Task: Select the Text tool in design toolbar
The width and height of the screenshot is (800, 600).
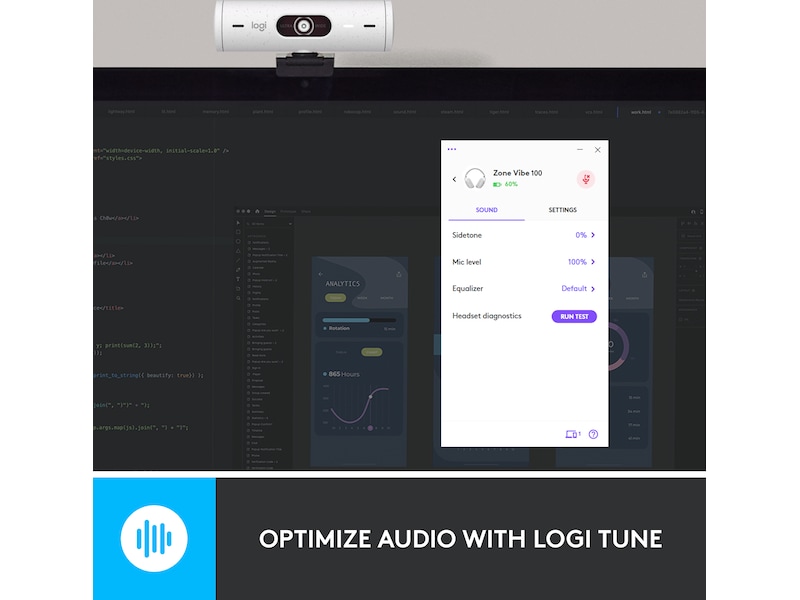Action: pos(238,278)
